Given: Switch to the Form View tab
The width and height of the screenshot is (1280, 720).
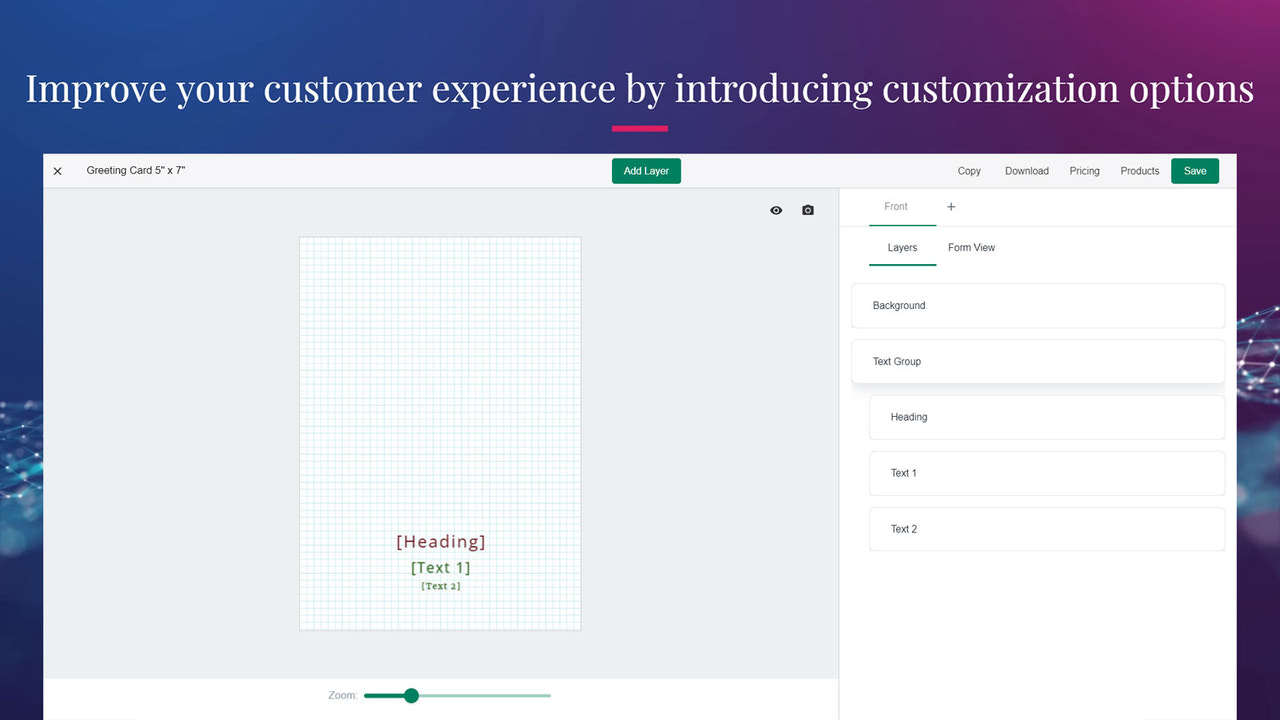Looking at the screenshot, I should pos(971,247).
